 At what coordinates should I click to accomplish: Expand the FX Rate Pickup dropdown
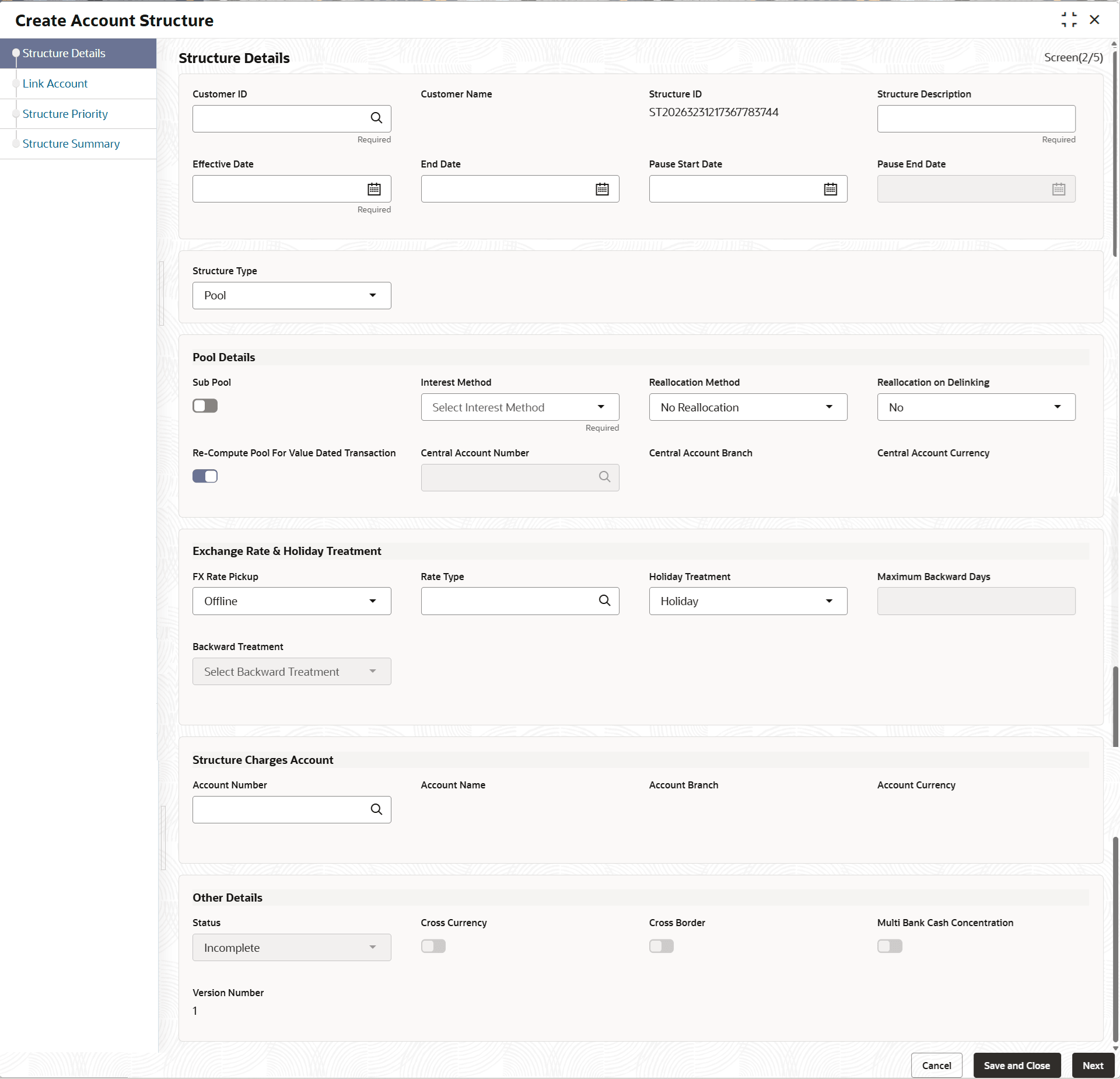pyautogui.click(x=292, y=601)
